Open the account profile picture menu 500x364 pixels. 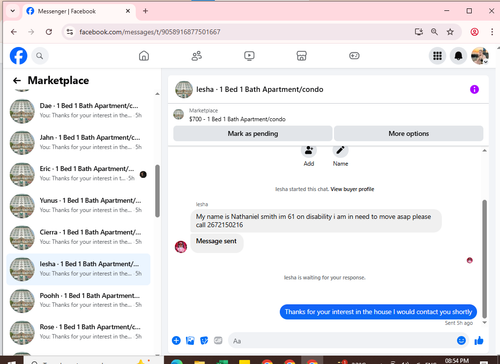tap(480, 56)
